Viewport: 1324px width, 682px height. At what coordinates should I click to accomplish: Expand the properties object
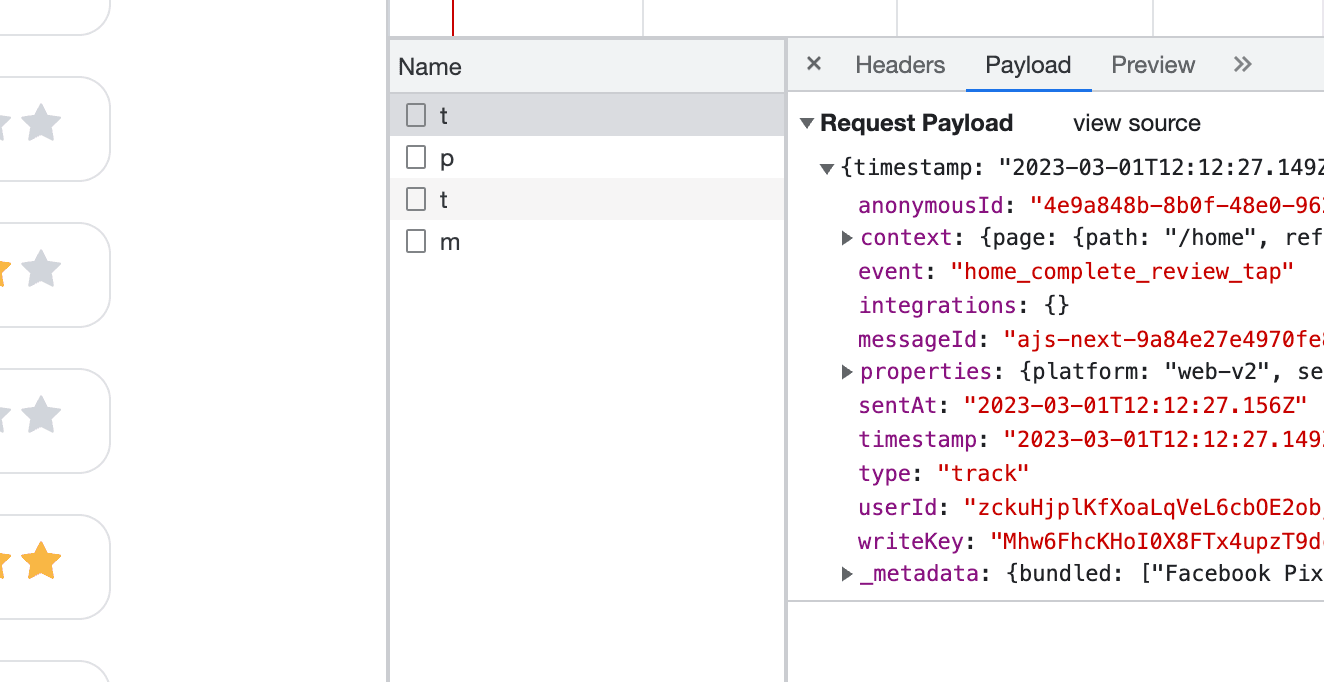847,372
